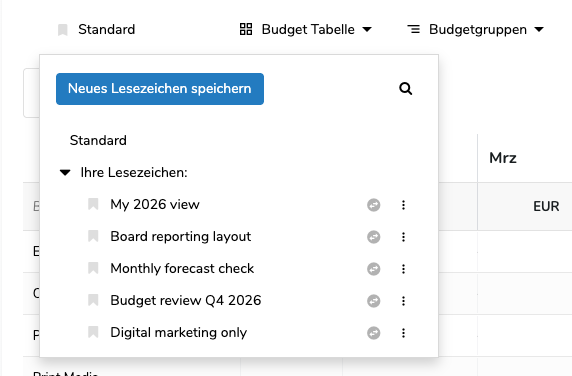The height and width of the screenshot is (376, 572).
Task: Click bookmark icon beside Standard in toolbar
Action: [63, 30]
